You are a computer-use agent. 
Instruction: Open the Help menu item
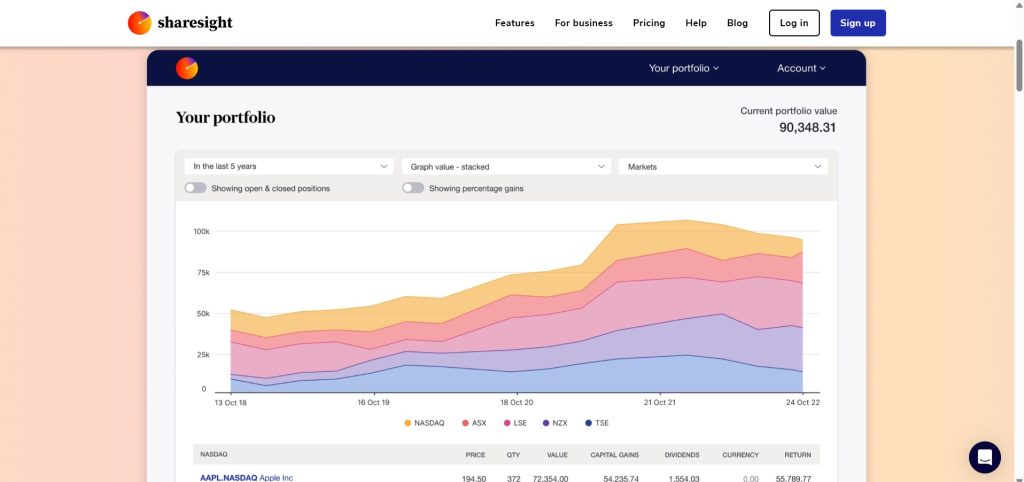click(x=696, y=23)
